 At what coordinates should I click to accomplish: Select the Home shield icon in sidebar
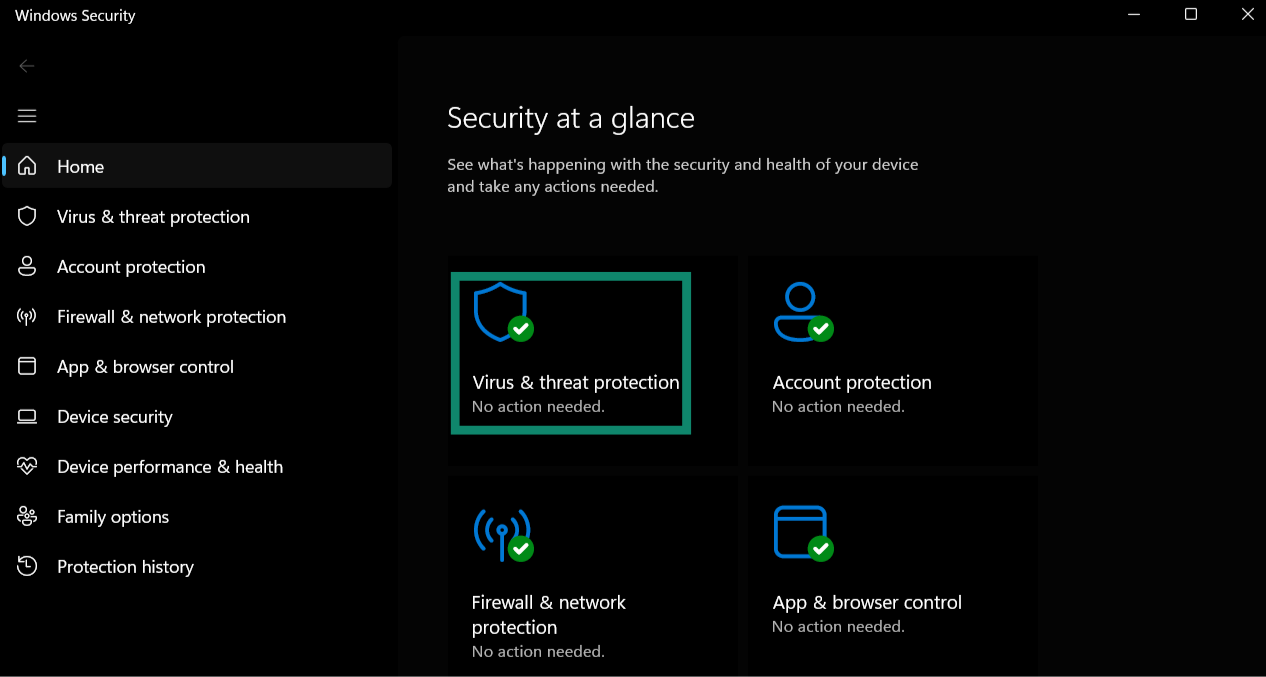click(26, 166)
